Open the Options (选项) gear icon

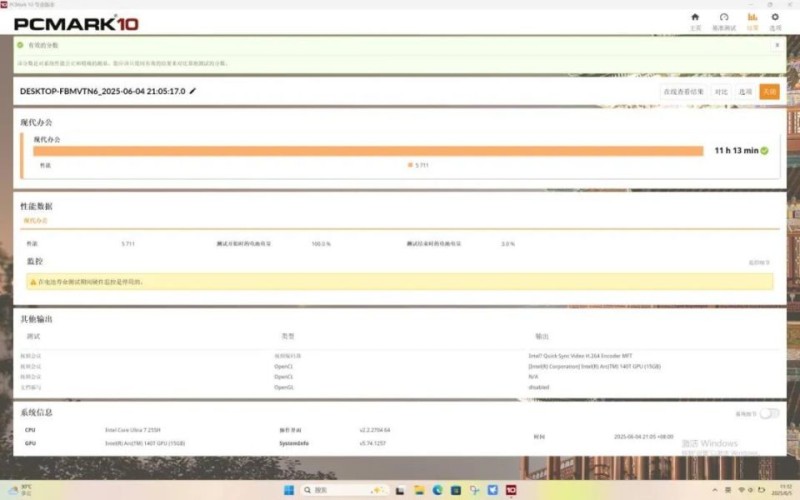(x=775, y=20)
